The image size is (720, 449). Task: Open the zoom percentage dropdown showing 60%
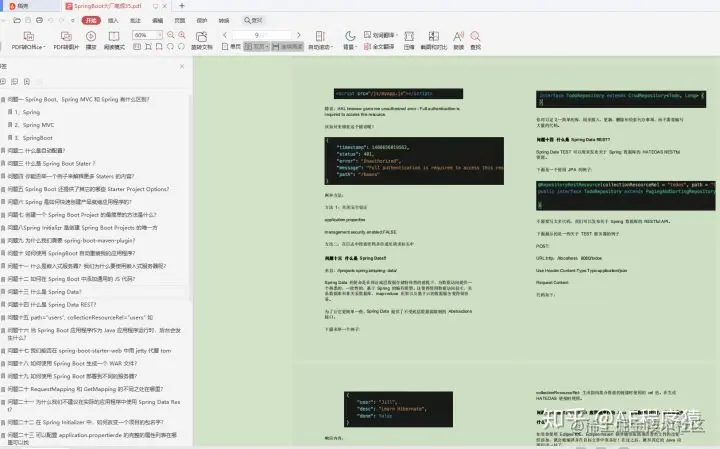click(159, 35)
